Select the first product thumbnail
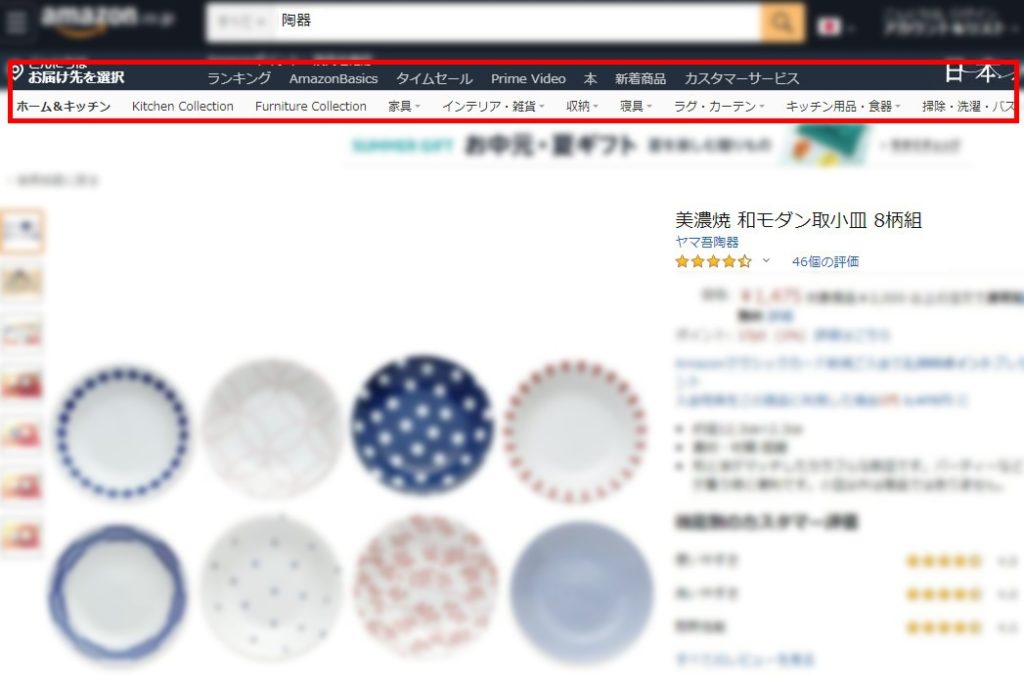Screen dimensions: 1024x686 point(22,231)
